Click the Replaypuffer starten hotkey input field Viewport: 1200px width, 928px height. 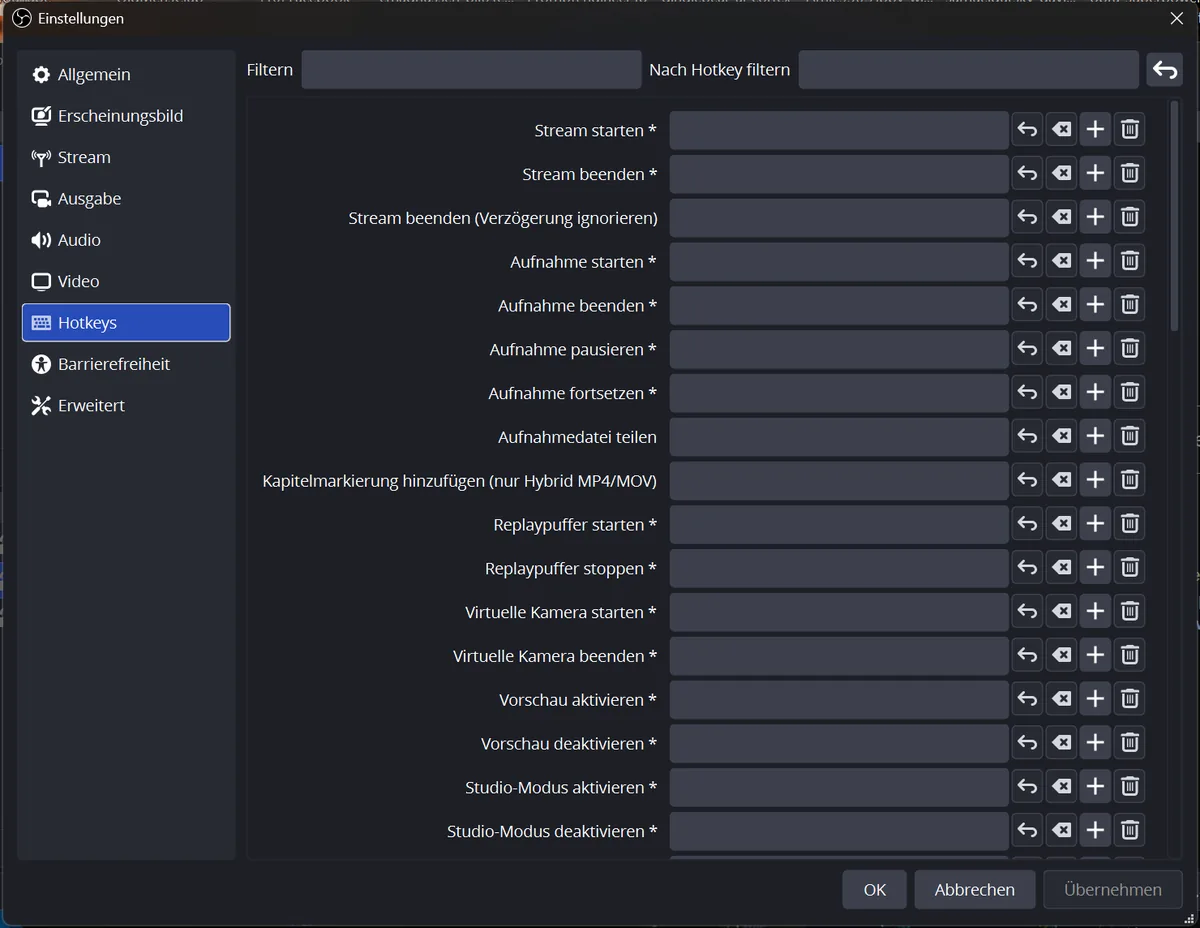(839, 524)
